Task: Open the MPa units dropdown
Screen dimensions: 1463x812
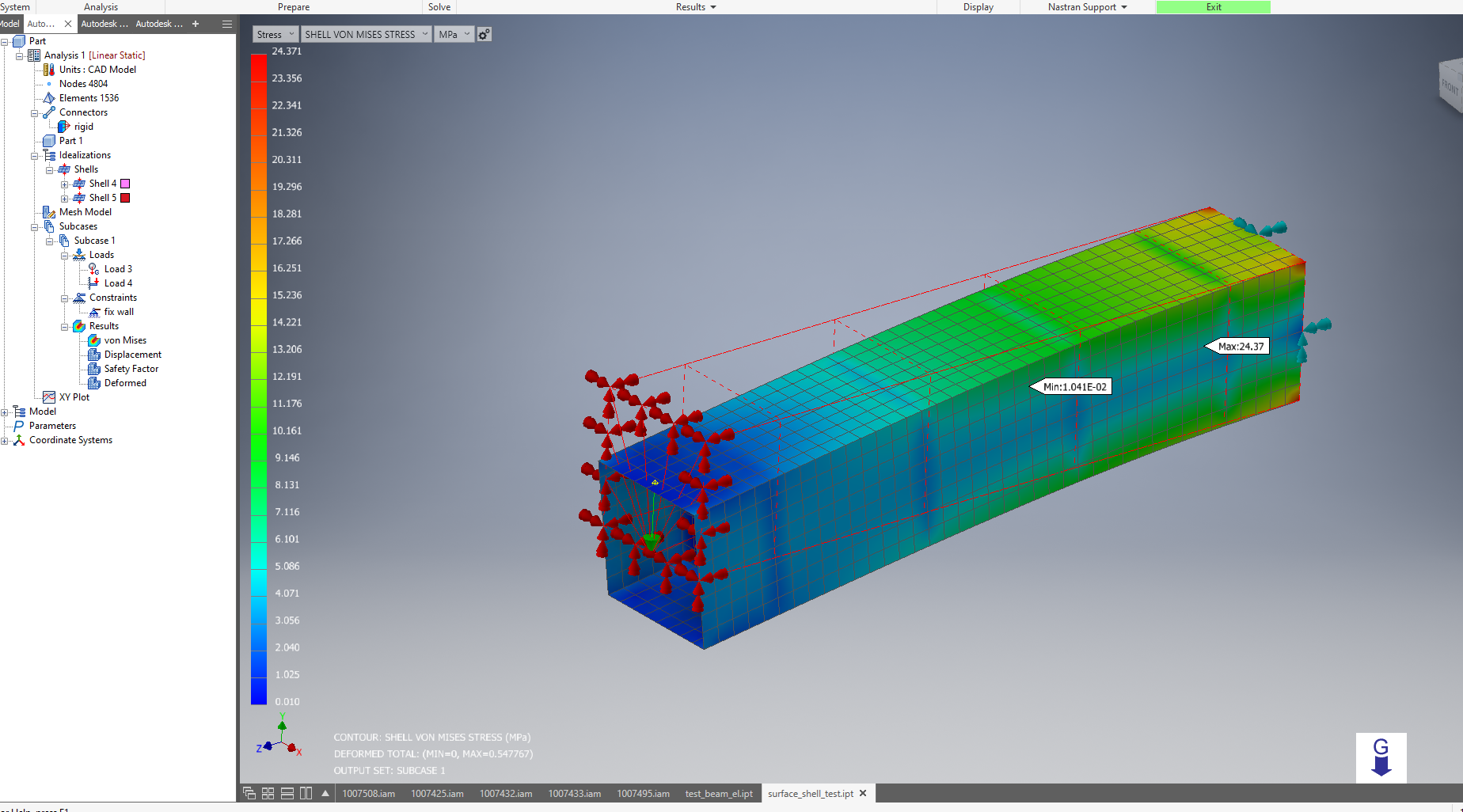Action: pyautogui.click(x=467, y=34)
